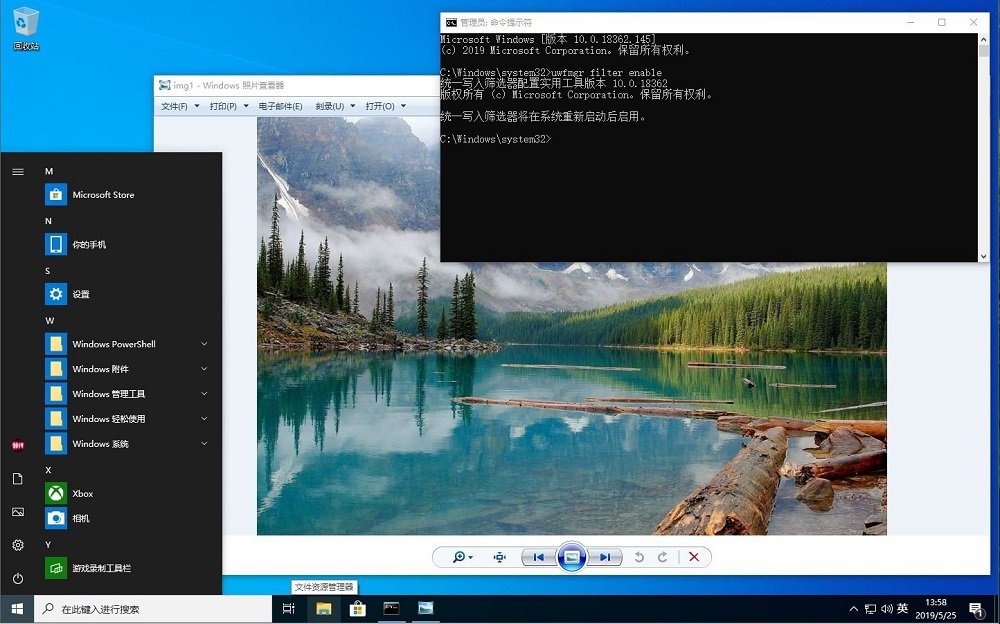
Task: Start the photo slideshow in Photo Viewer
Action: click(x=571, y=557)
